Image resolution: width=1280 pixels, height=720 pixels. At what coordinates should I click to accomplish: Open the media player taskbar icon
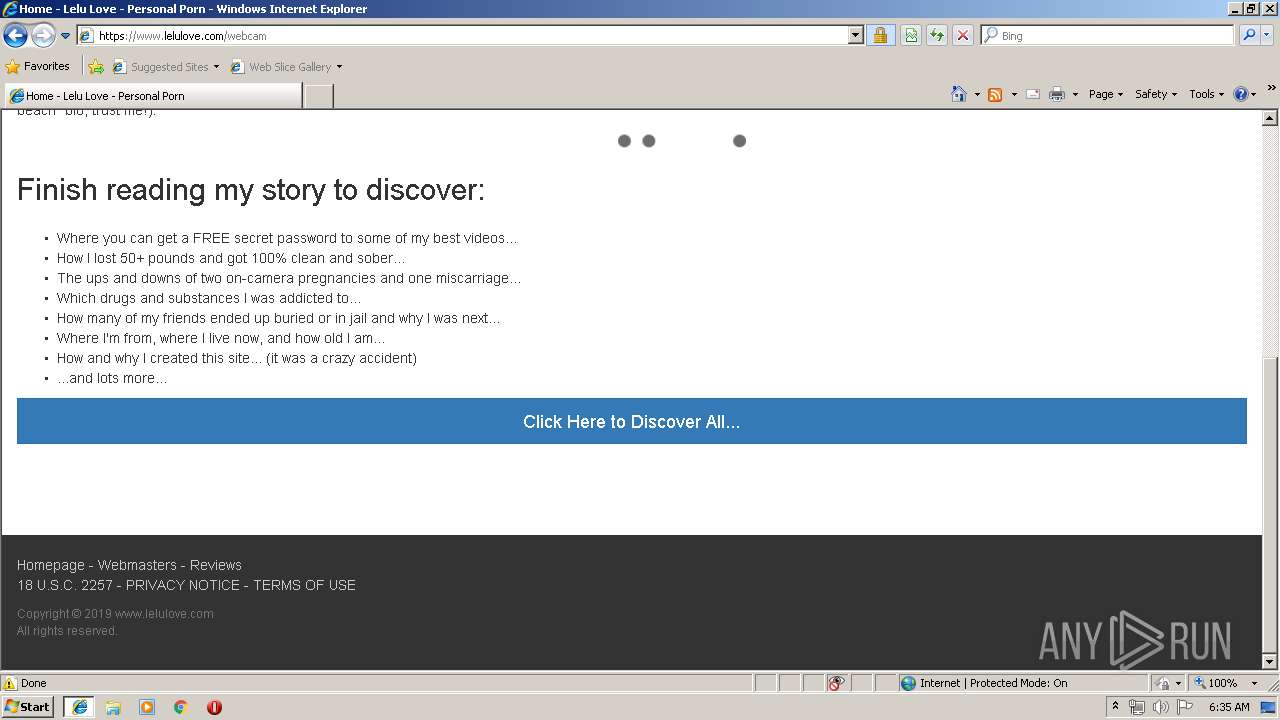[x=147, y=707]
